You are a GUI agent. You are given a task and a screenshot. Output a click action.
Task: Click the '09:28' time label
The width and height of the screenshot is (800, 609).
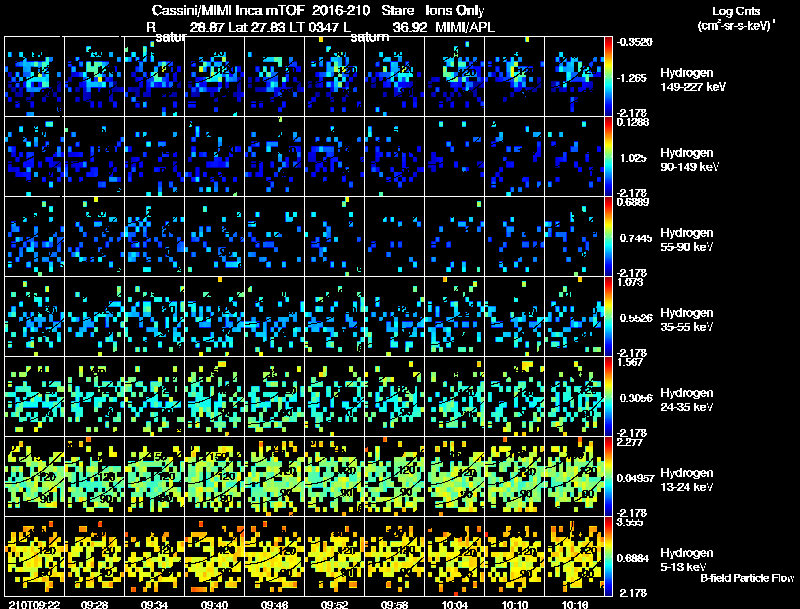[94, 604]
